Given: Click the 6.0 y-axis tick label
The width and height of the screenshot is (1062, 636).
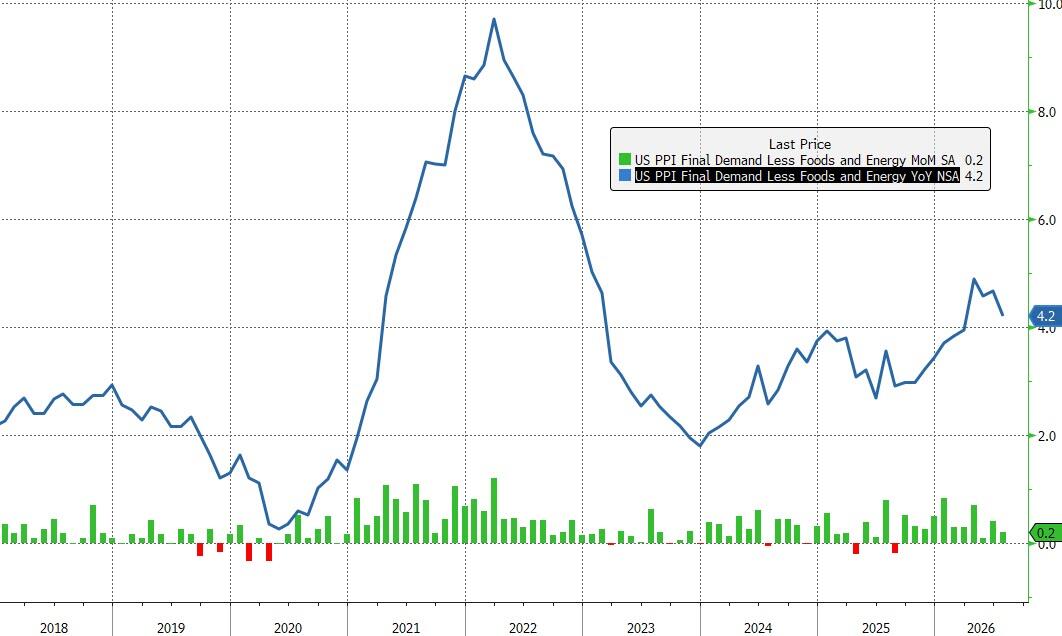Looking at the screenshot, I should click(1046, 220).
